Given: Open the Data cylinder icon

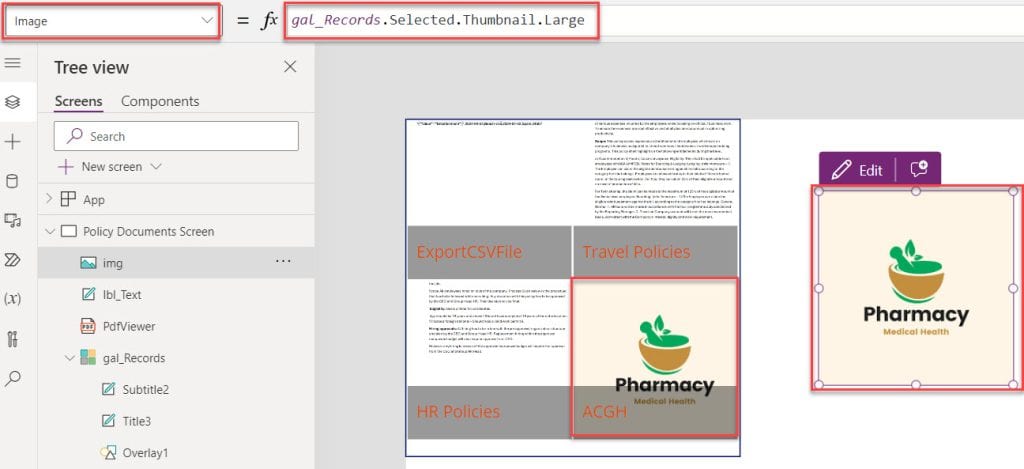Looking at the screenshot, I should [x=12, y=181].
